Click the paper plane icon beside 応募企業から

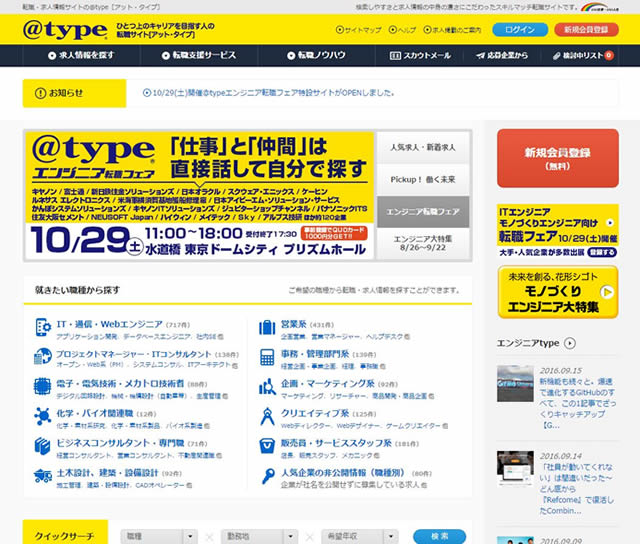(x=480, y=56)
